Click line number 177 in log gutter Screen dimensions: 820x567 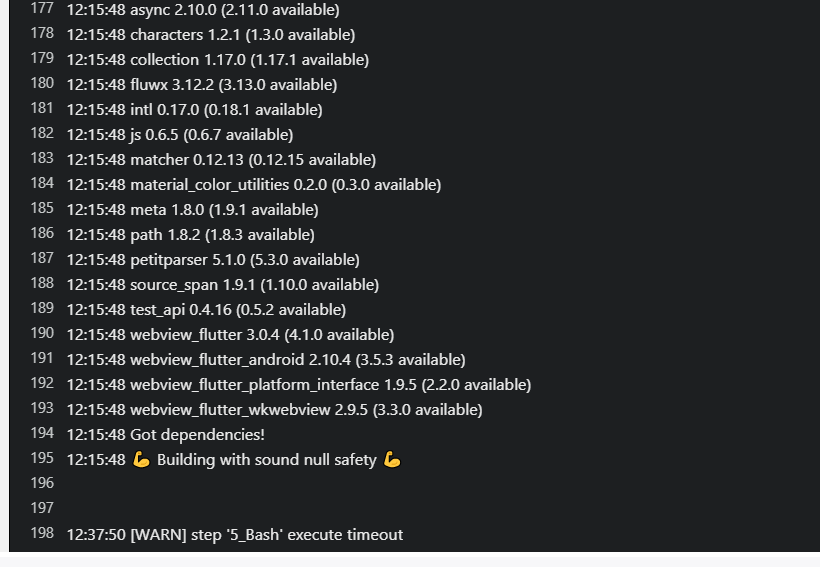pos(42,9)
